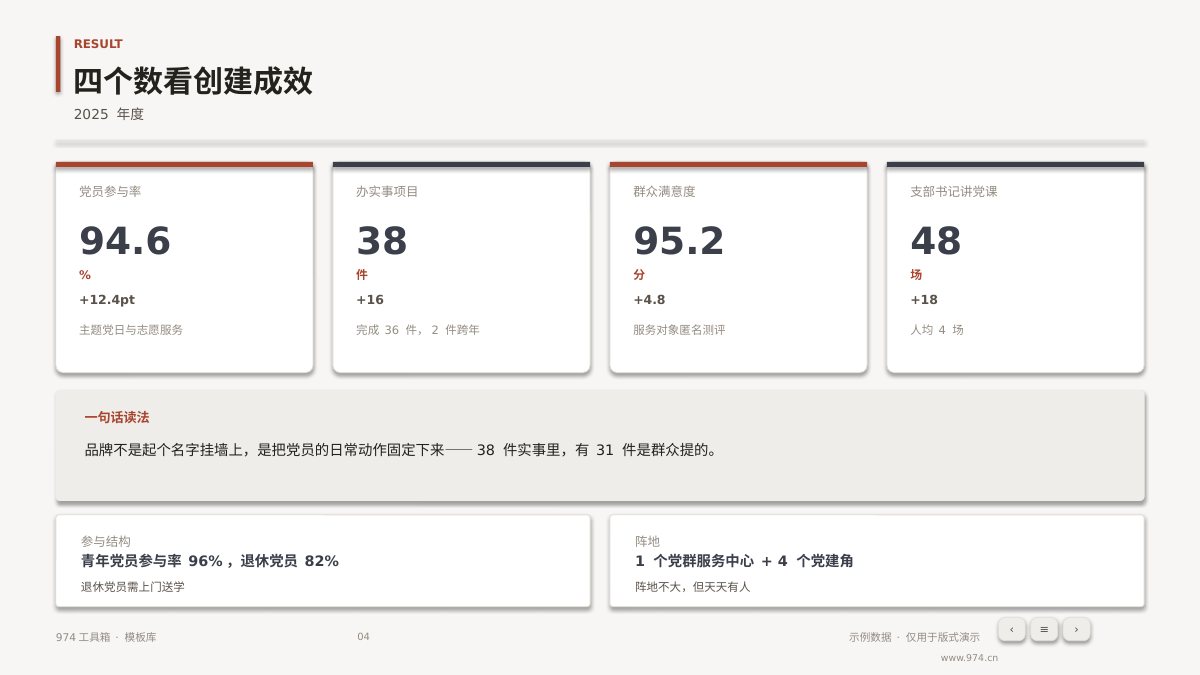The width and height of the screenshot is (1200, 675).
Task: Click the title 四个数看创建成效
Action: click(x=193, y=81)
